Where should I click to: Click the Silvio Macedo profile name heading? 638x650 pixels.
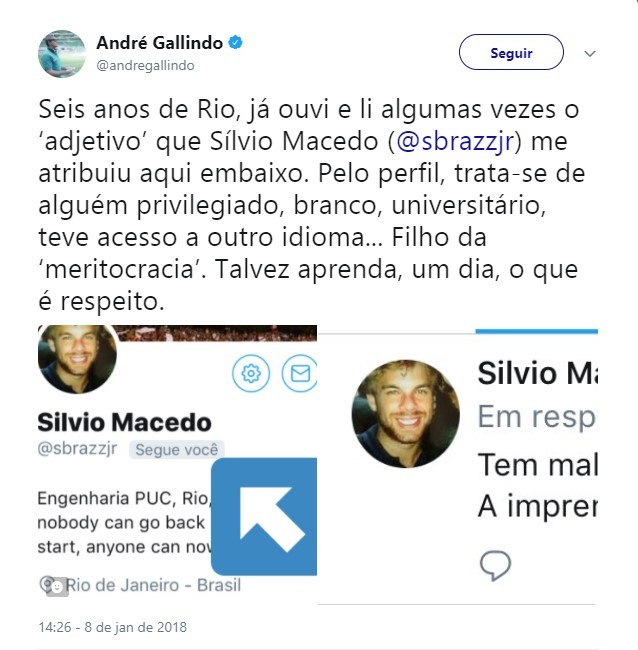124,422
